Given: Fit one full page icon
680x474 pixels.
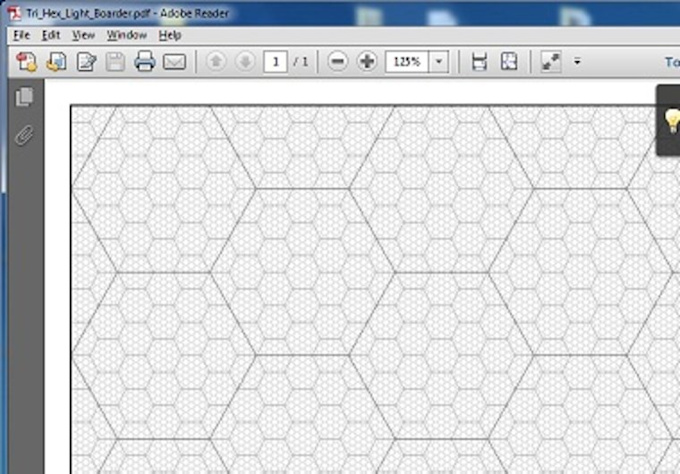Looking at the screenshot, I should (509, 62).
